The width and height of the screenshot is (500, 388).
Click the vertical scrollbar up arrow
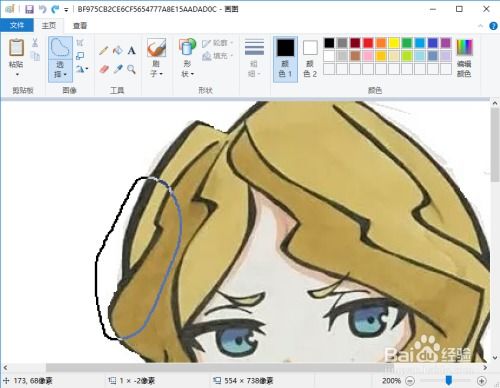tap(495, 103)
